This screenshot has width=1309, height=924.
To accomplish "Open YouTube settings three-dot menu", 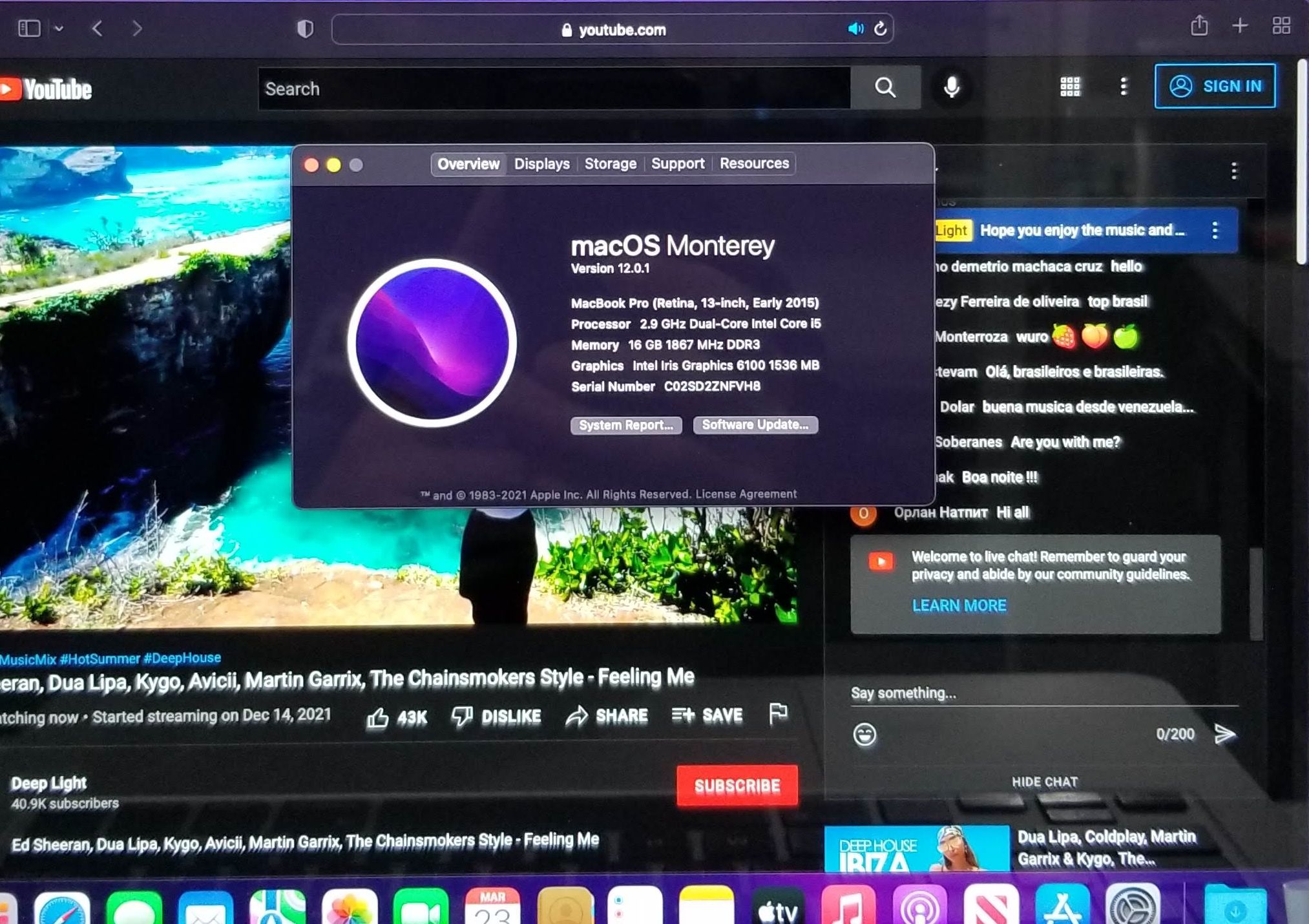I will (1124, 87).
